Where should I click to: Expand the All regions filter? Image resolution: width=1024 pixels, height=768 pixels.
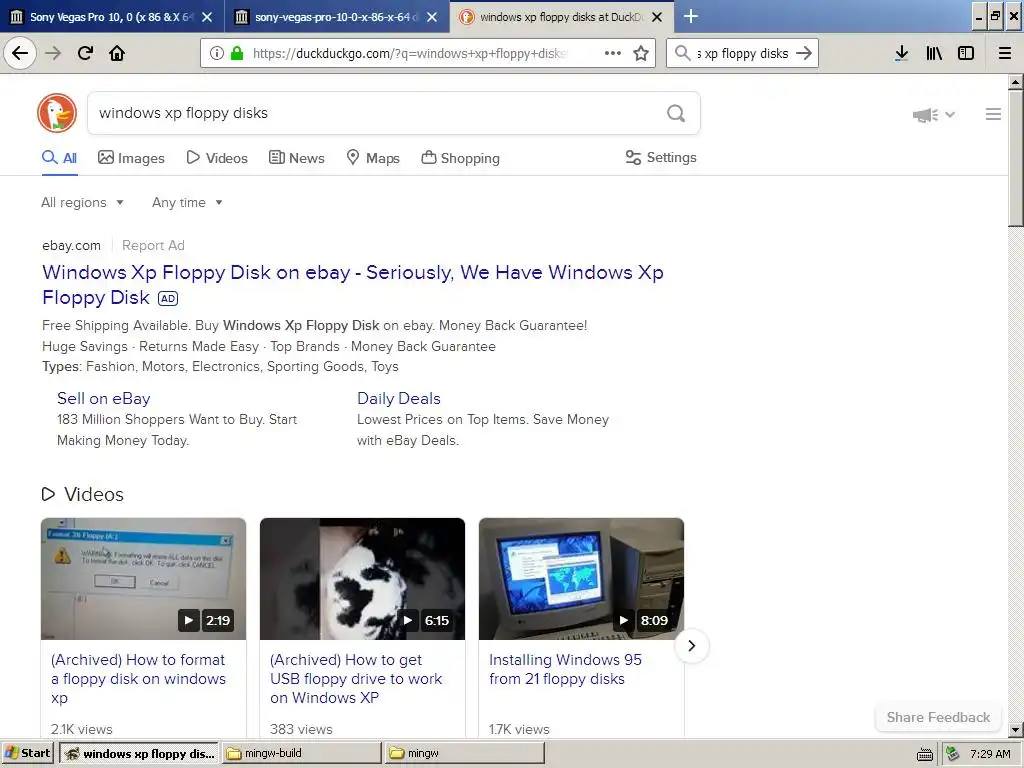tap(82, 202)
